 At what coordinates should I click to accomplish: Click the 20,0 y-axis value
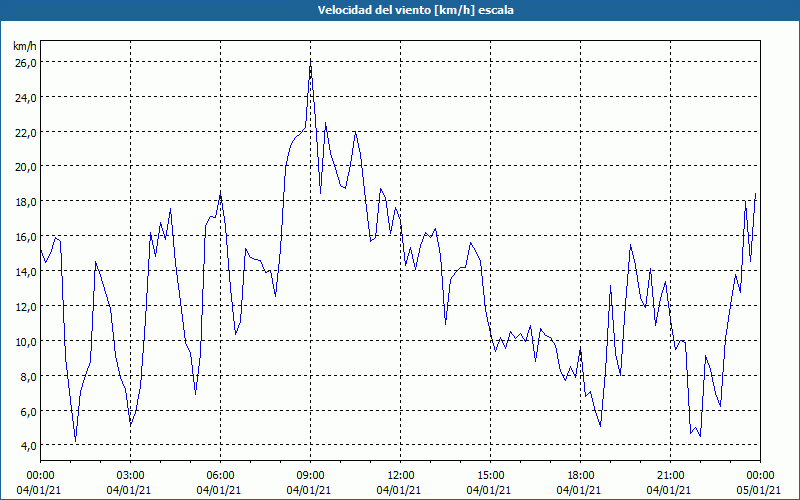click(x=25, y=167)
